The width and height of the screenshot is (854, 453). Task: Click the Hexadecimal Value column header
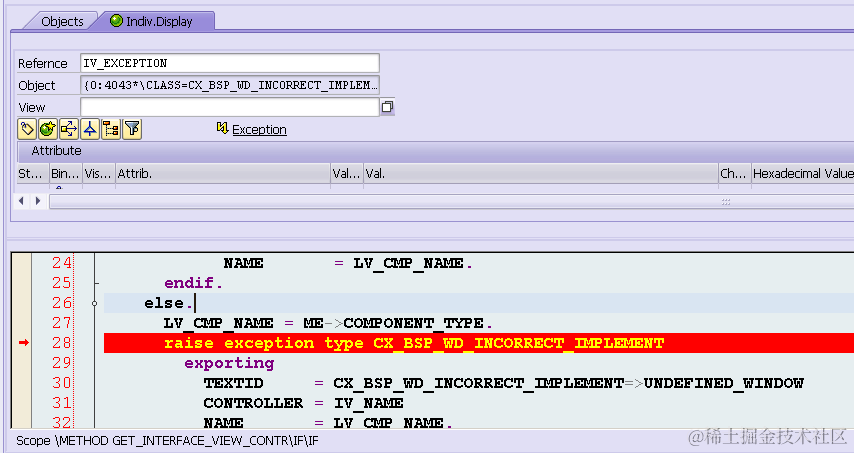click(x=803, y=174)
